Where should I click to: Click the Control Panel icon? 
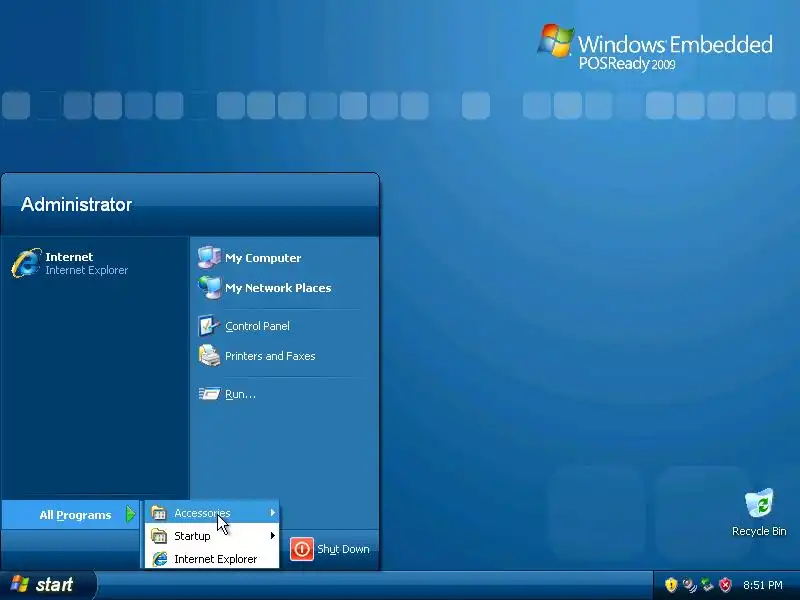(x=209, y=326)
